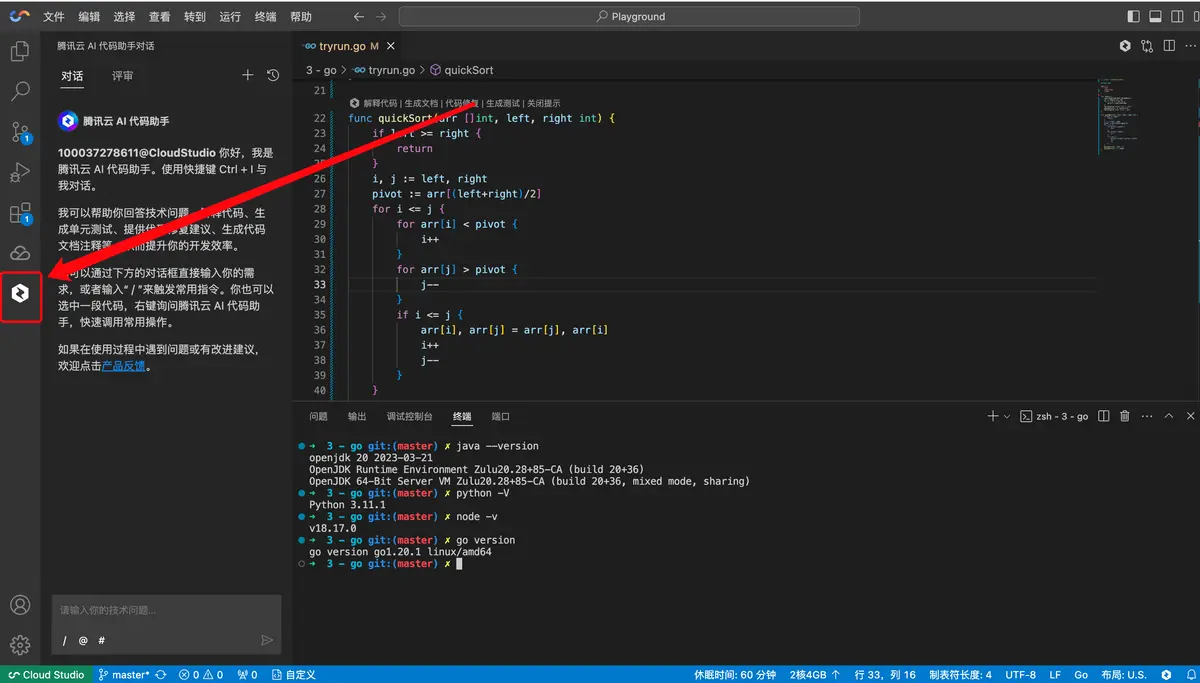Open the Source Control view
This screenshot has height=683, width=1200.
pyautogui.click(x=20, y=132)
